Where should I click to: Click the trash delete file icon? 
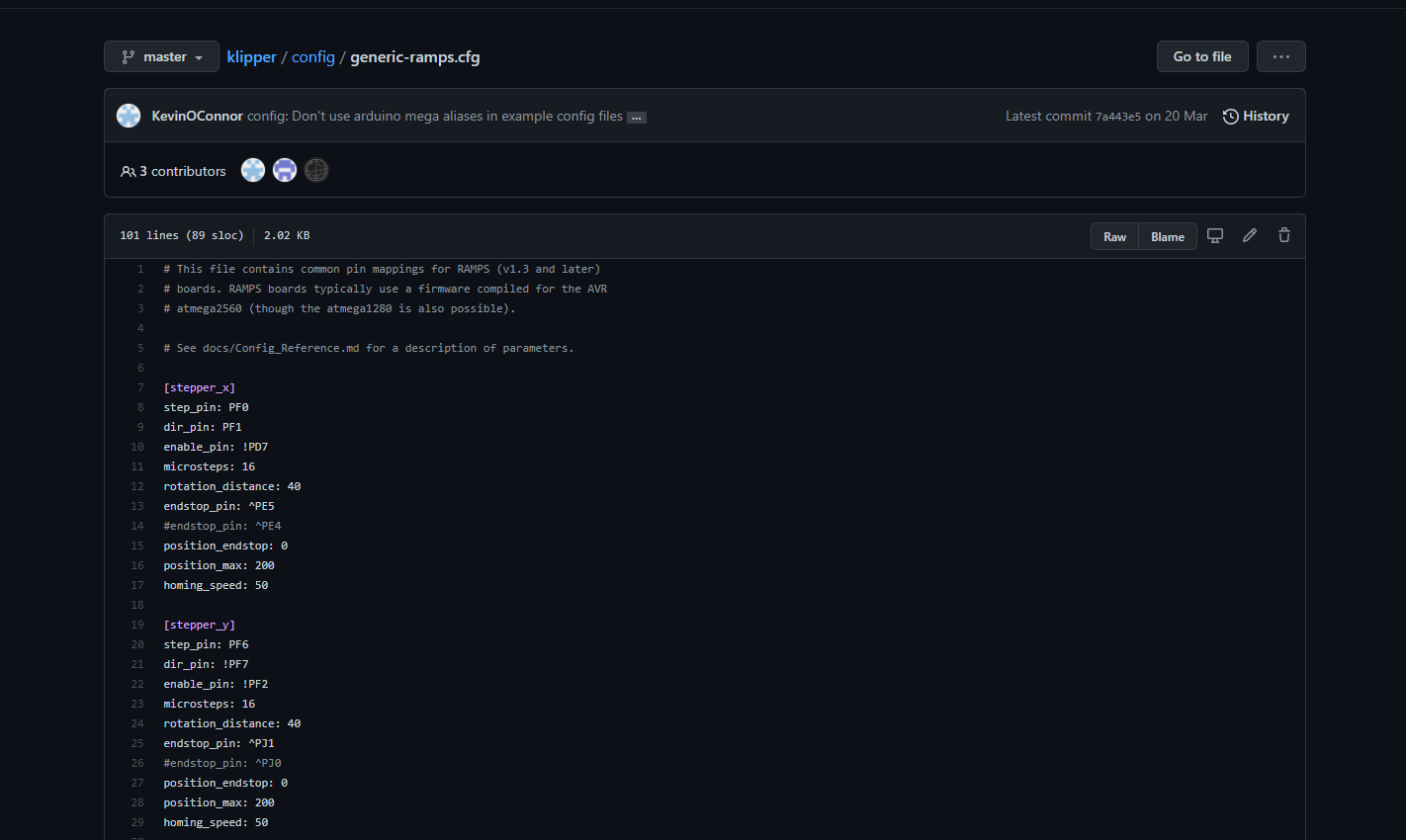tap(1284, 235)
